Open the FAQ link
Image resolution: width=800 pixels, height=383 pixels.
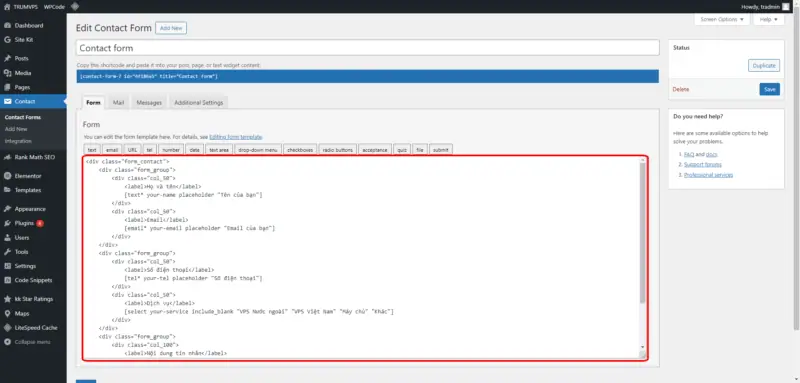pos(689,154)
